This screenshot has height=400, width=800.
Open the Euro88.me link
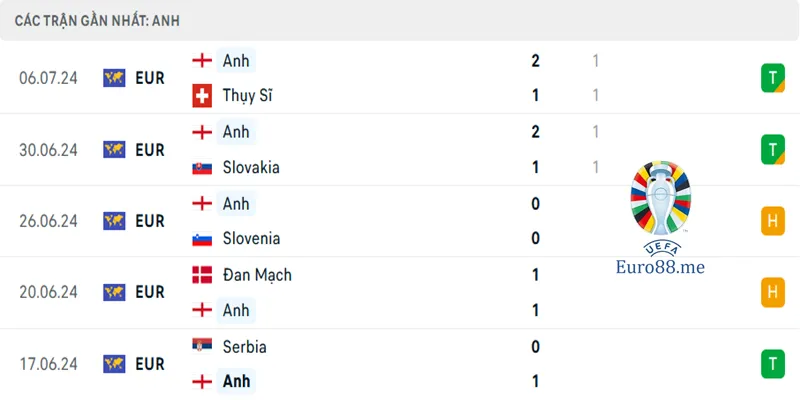[660, 266]
